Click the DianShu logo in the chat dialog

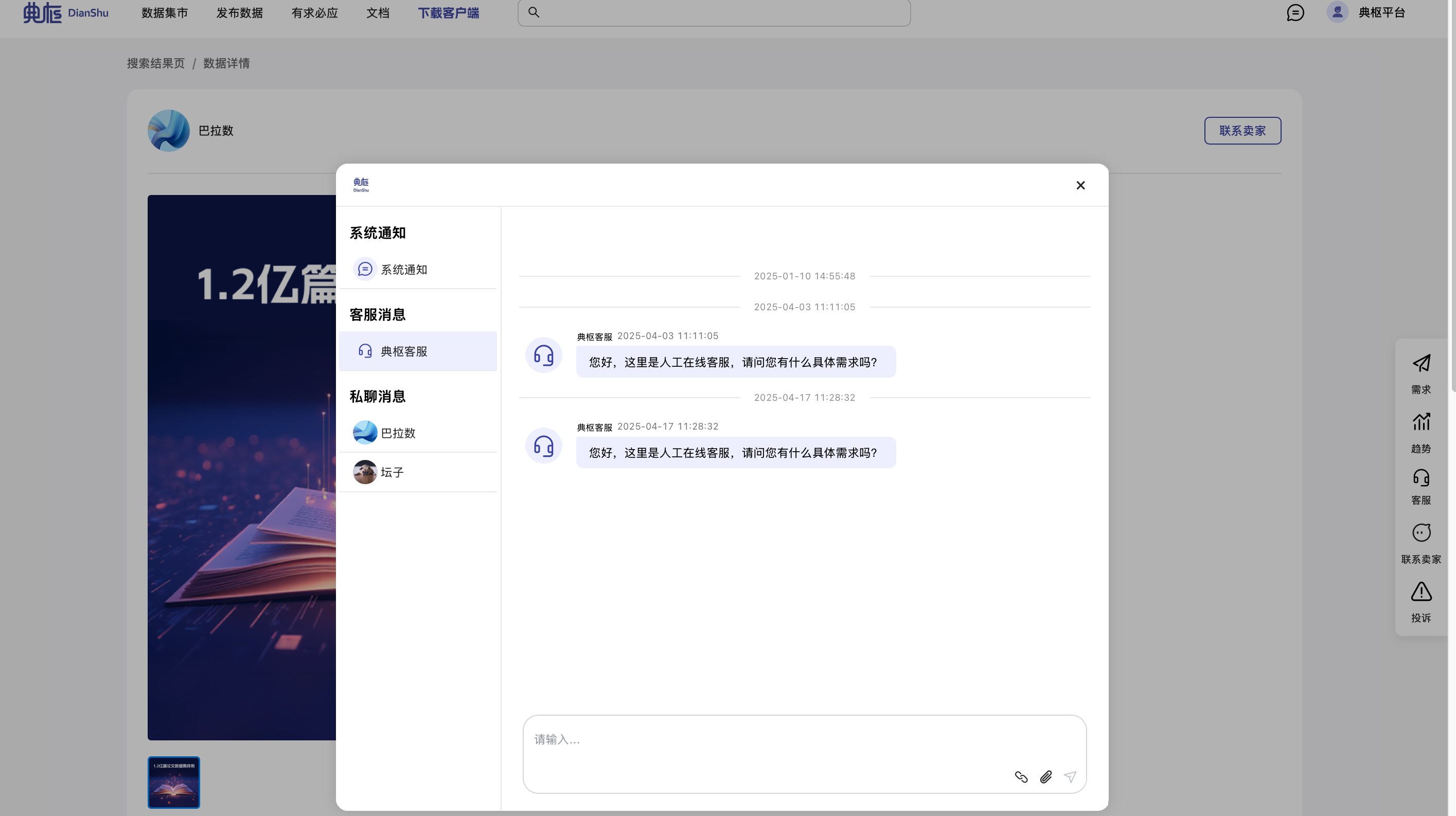point(361,185)
